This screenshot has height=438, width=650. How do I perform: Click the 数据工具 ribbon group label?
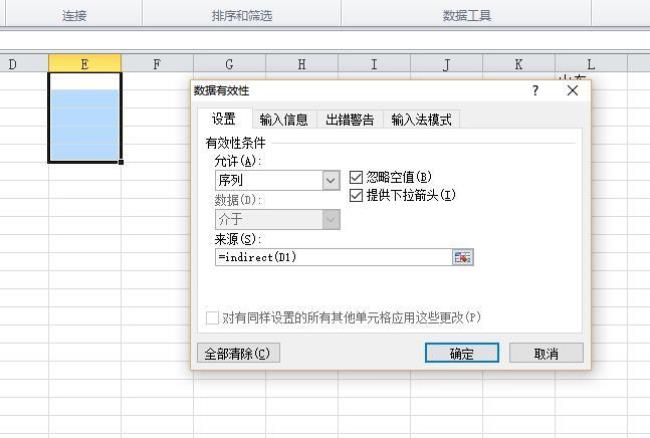point(467,16)
